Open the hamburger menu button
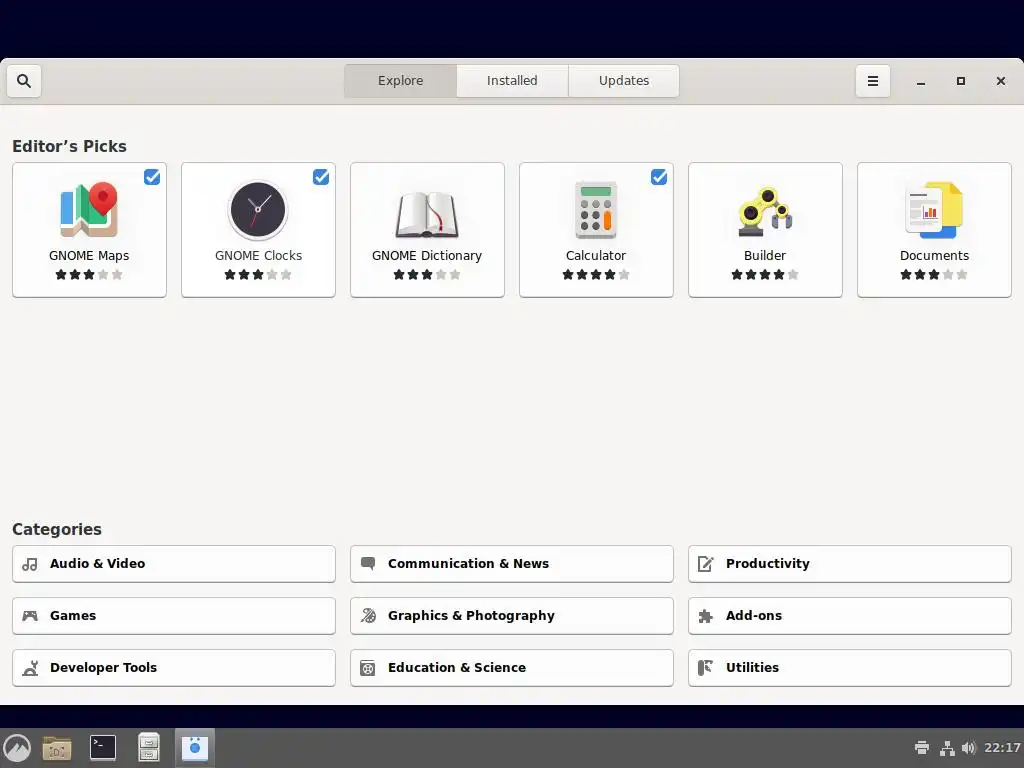 pyautogui.click(x=872, y=81)
